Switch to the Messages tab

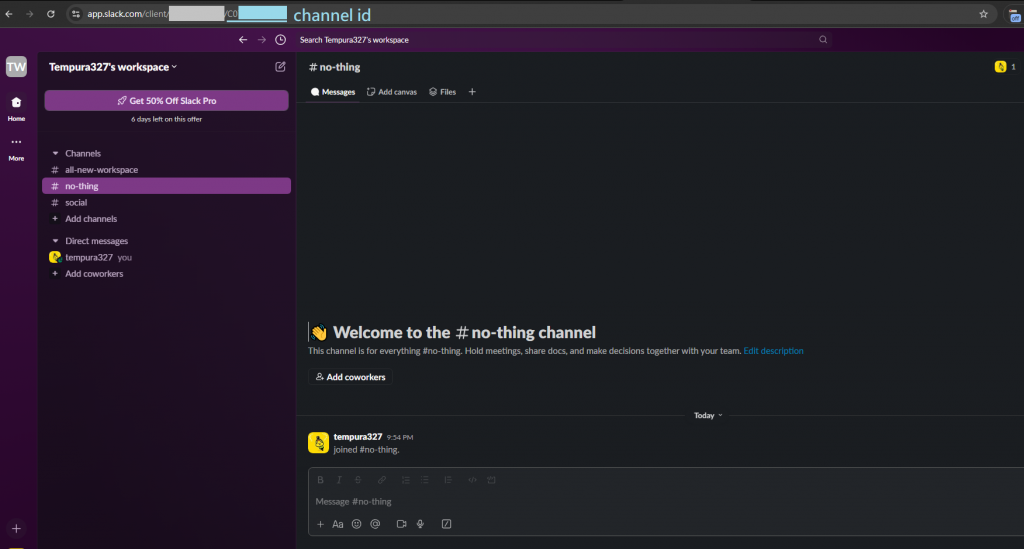[x=333, y=92]
